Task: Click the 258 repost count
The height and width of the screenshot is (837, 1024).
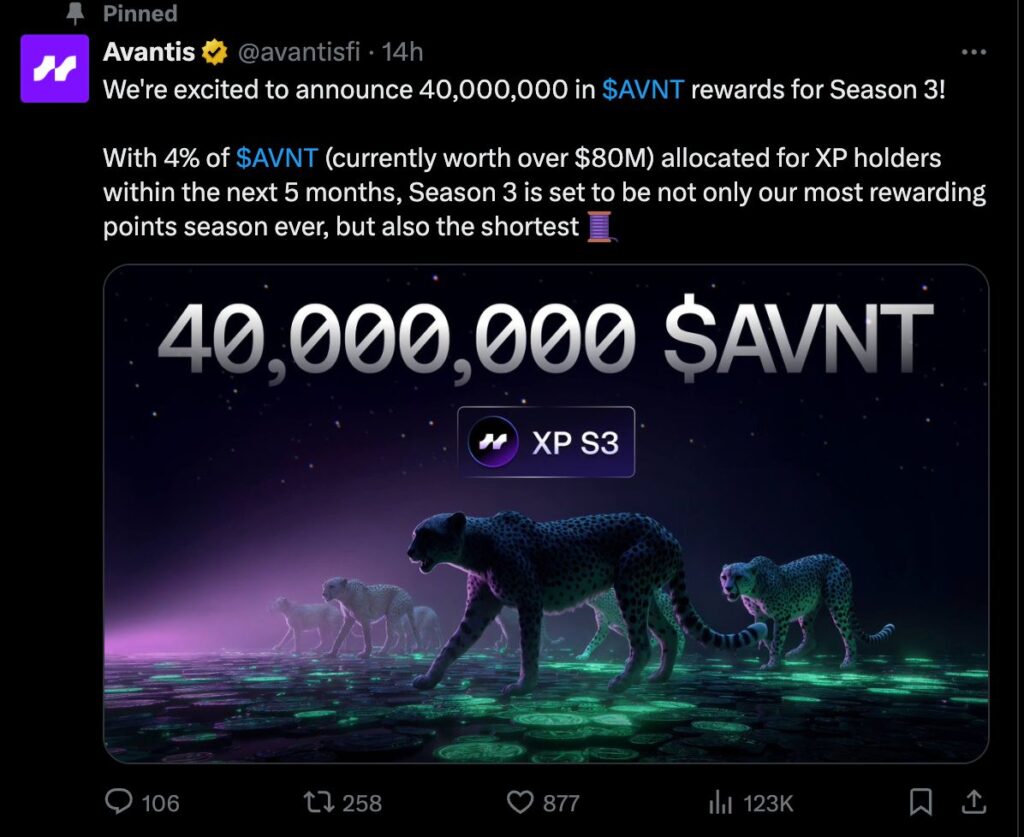Action: [362, 803]
